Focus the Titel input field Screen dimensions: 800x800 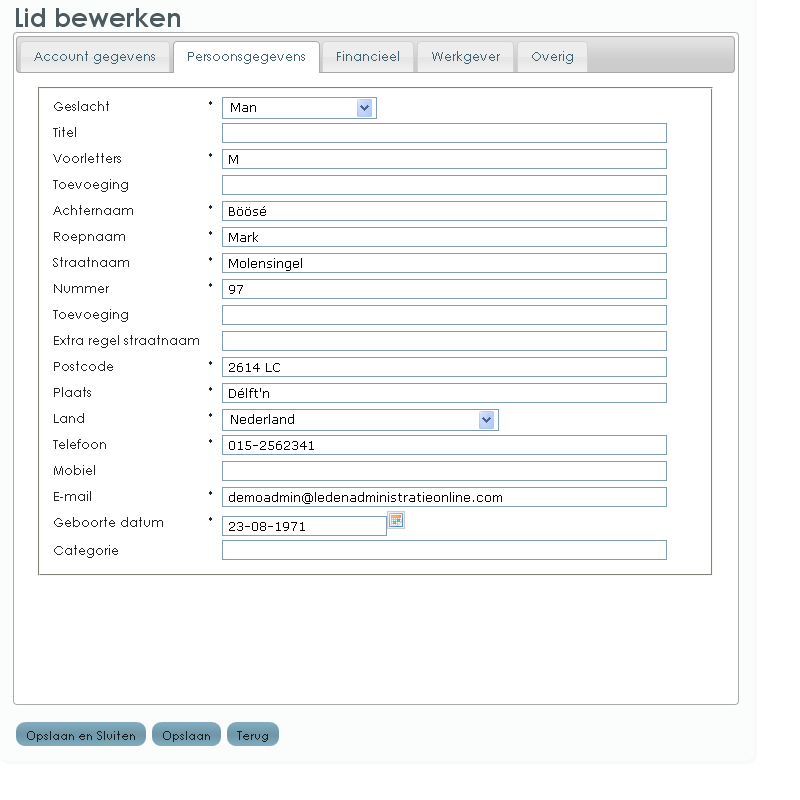coord(443,133)
